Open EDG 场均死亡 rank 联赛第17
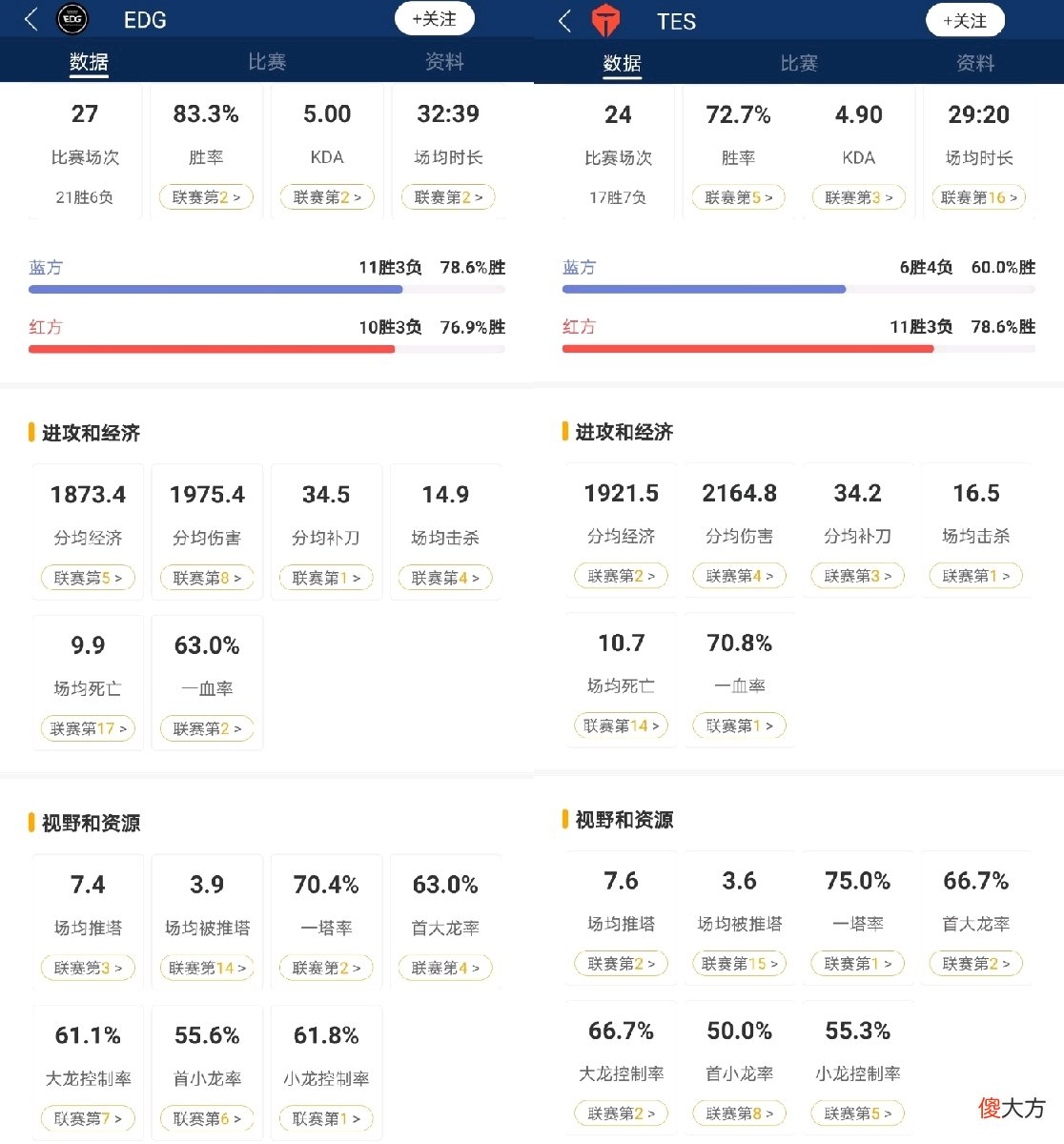The height and width of the screenshot is (1144, 1064). [88, 728]
